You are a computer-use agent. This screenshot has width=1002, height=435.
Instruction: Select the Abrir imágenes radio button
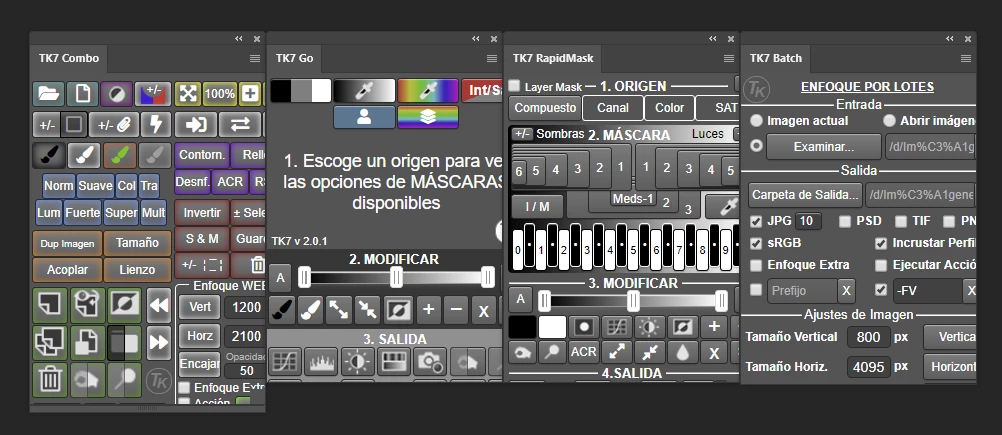(889, 121)
